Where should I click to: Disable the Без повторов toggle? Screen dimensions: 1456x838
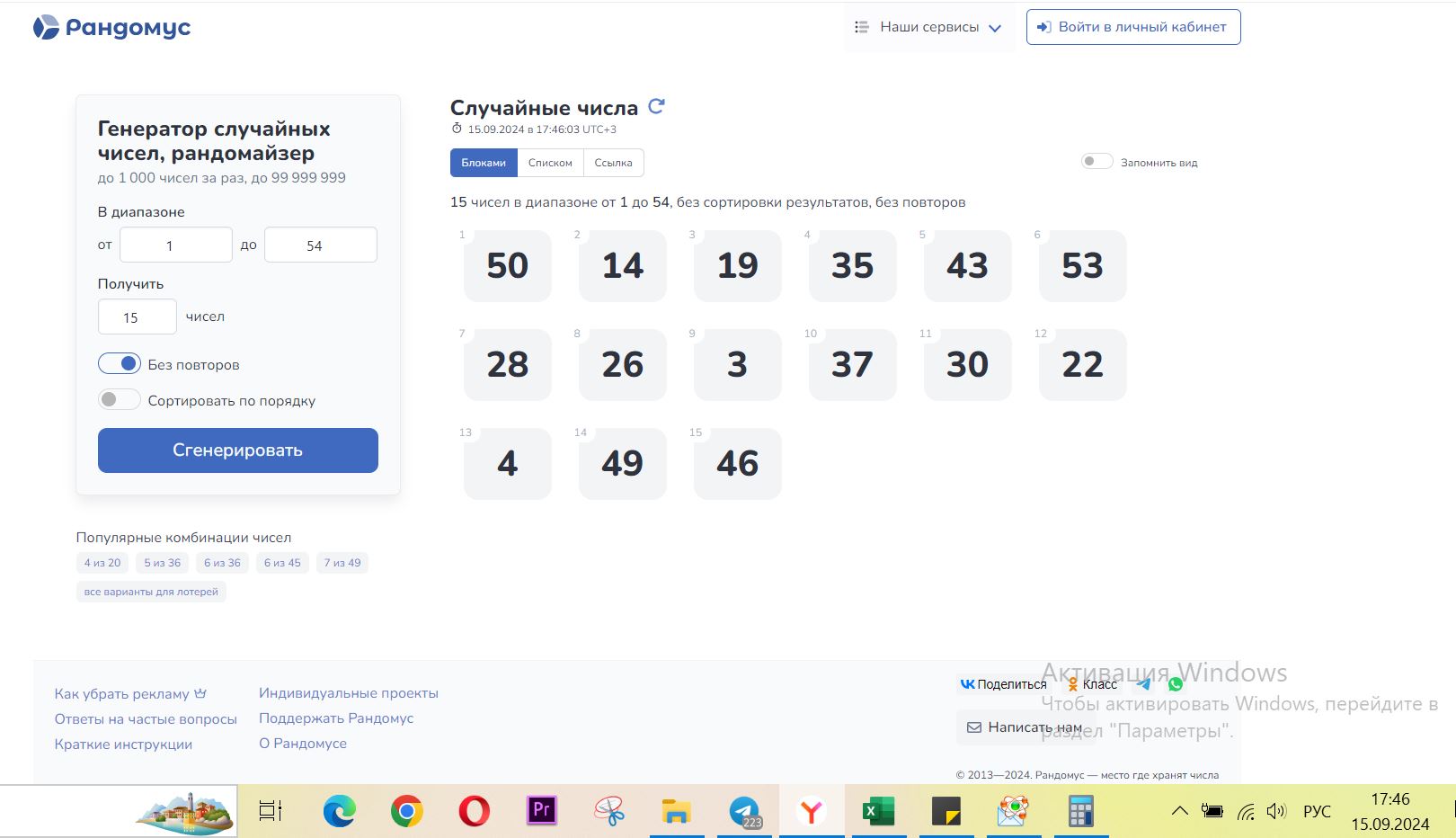coord(120,364)
